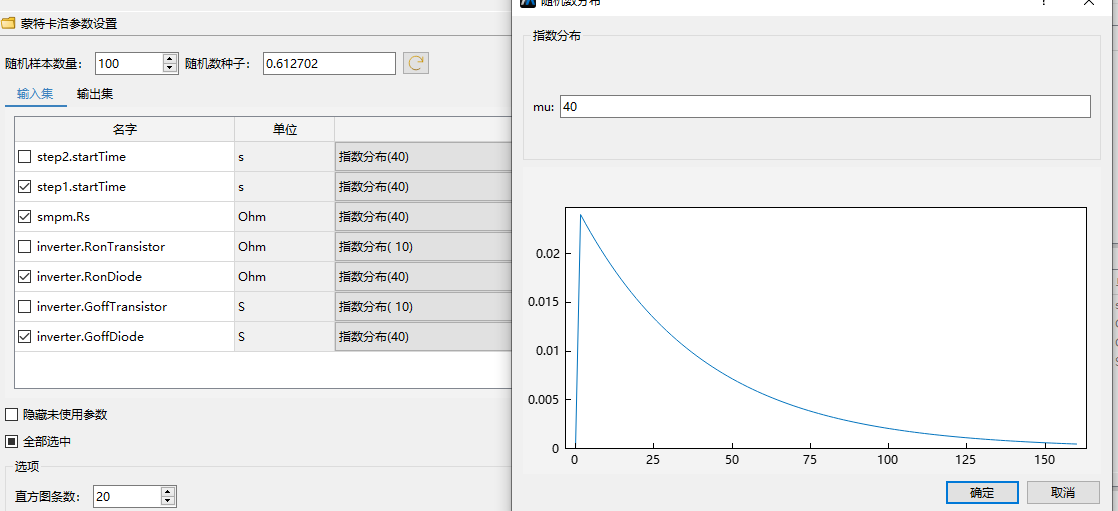
Task: Enable the inverter.RonTransistor checkbox
Action: (24, 247)
